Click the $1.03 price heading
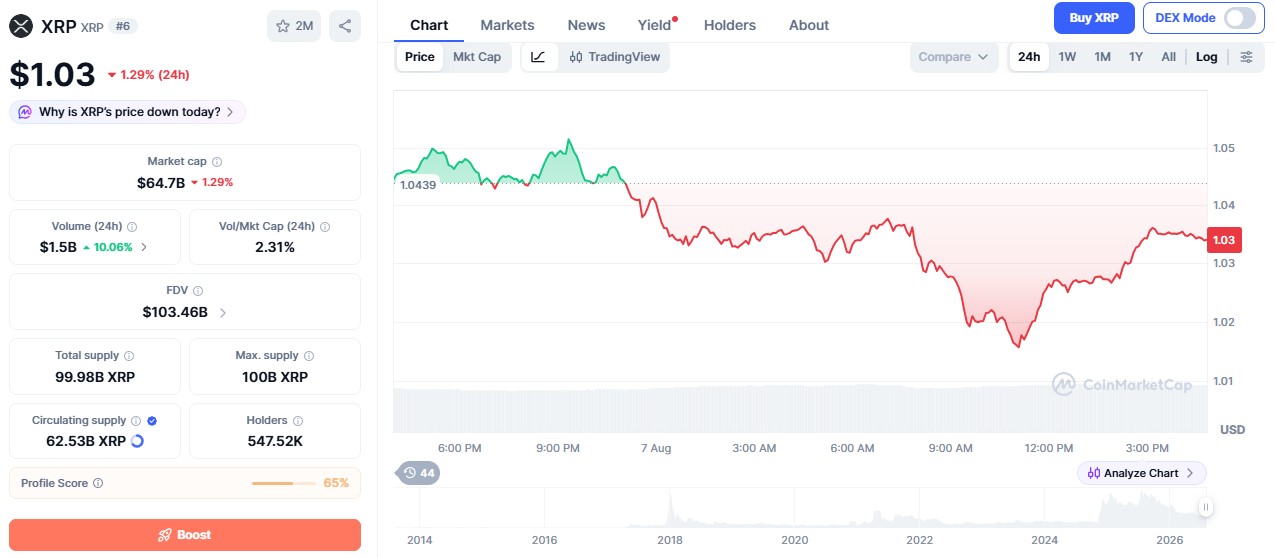 pyautogui.click(x=53, y=74)
